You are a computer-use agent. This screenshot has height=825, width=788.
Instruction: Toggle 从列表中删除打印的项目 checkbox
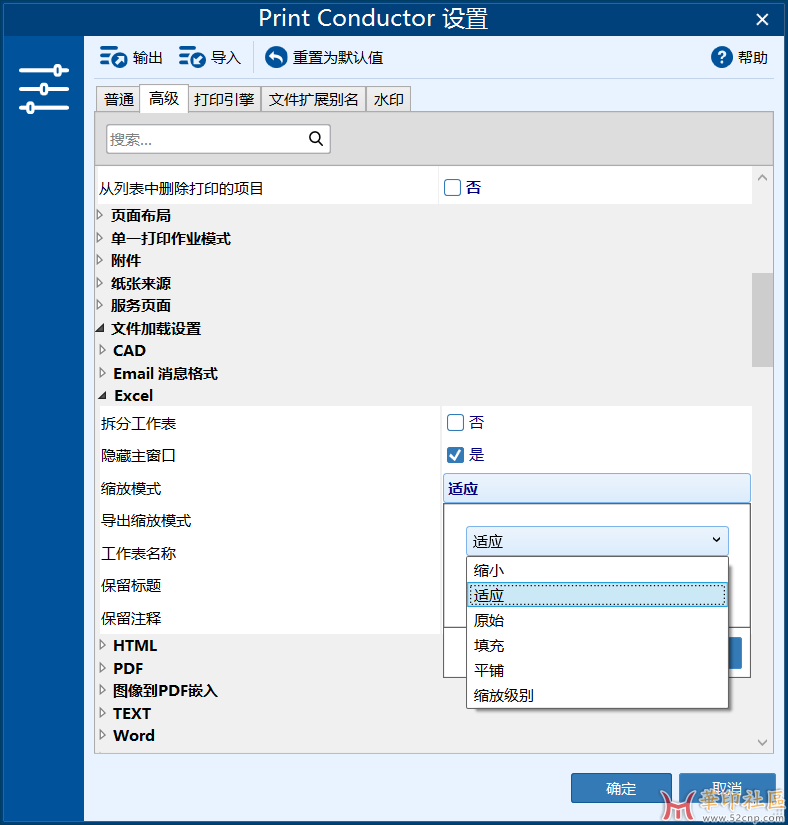click(x=452, y=187)
